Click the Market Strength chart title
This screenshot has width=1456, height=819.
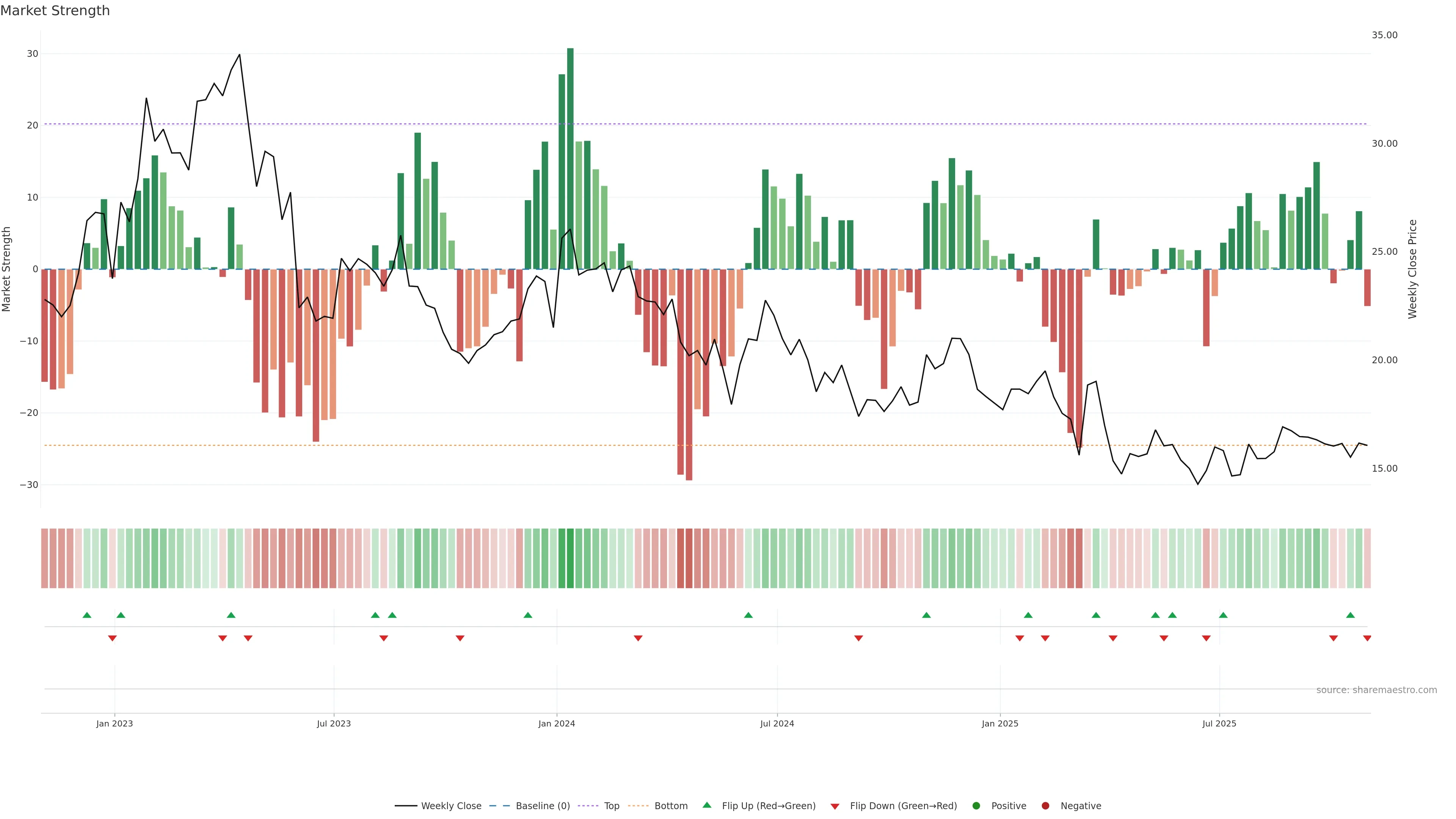[55, 11]
